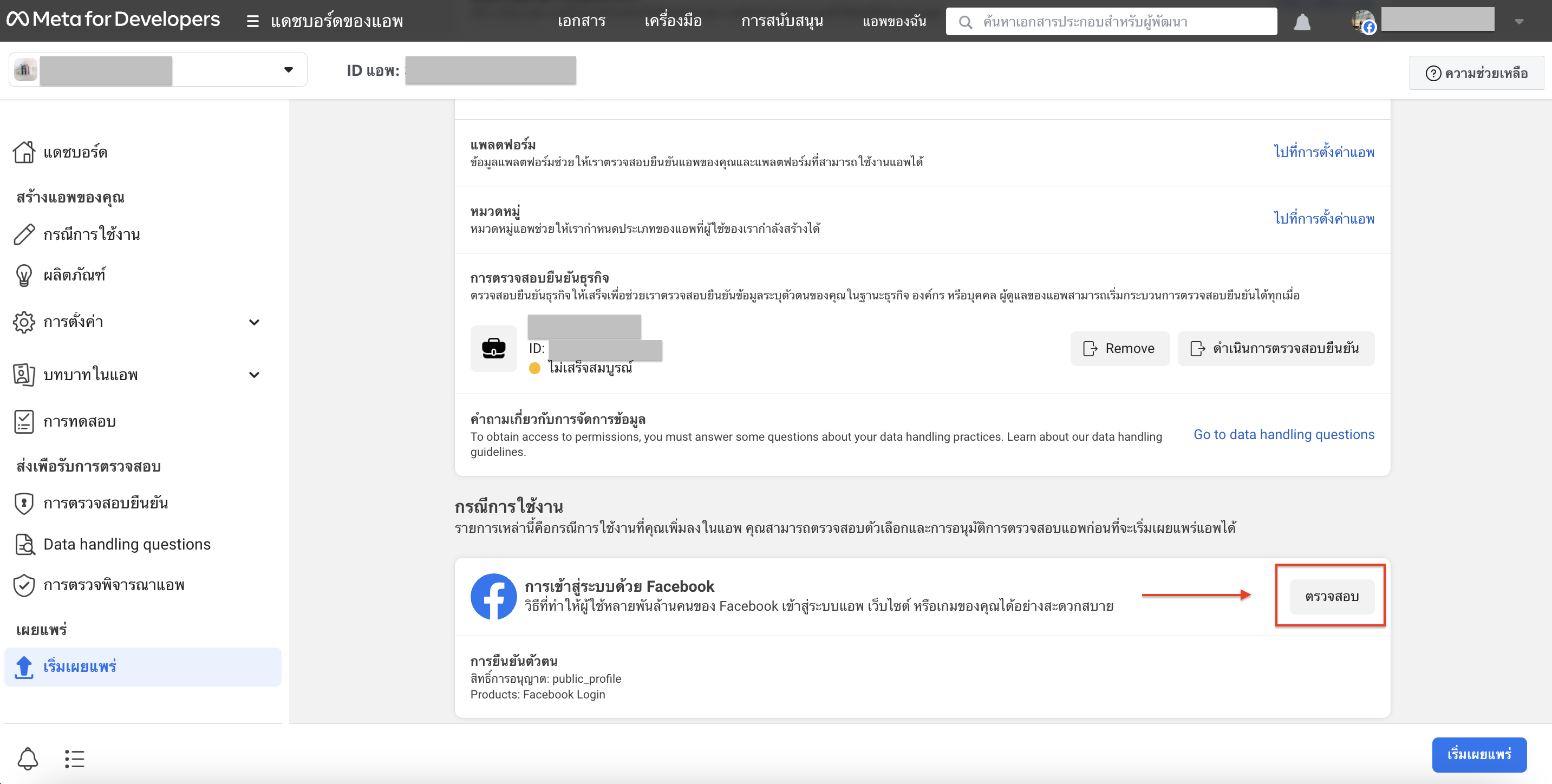The image size is (1552, 784).
Task: Open แอพของฉัน in the top navigation
Action: (x=894, y=21)
